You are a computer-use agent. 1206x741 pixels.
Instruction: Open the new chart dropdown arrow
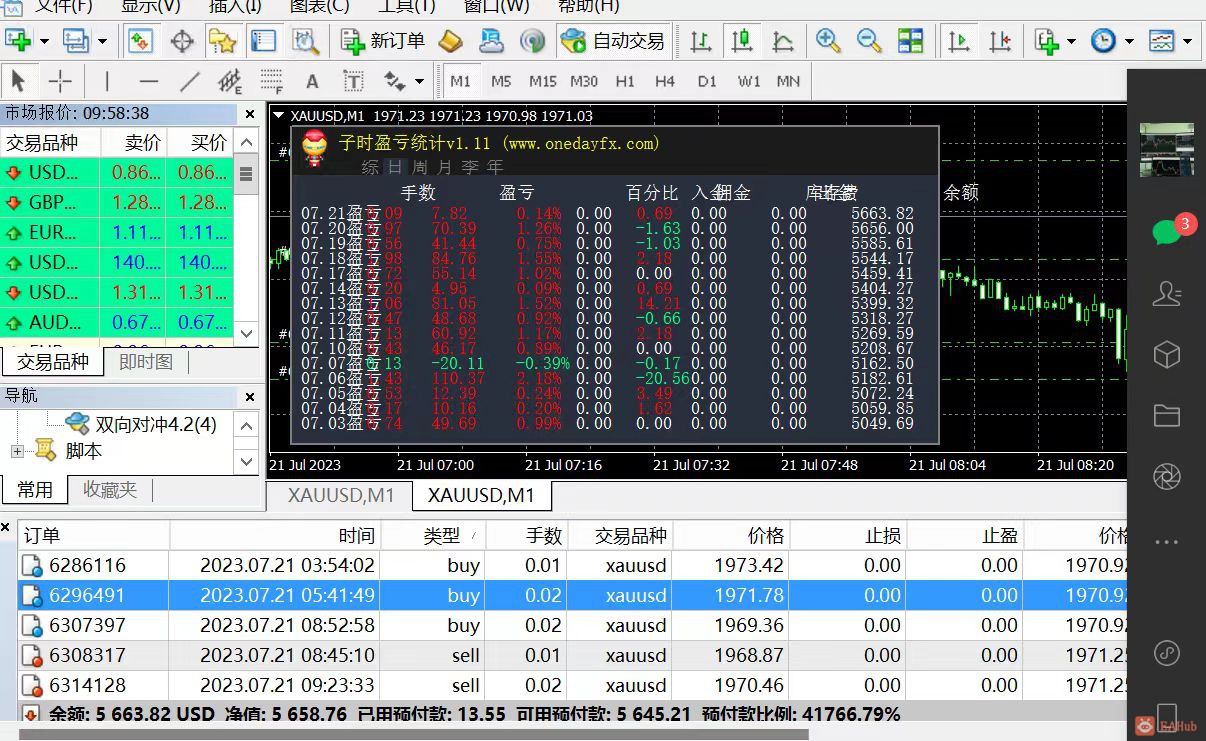click(1071, 41)
